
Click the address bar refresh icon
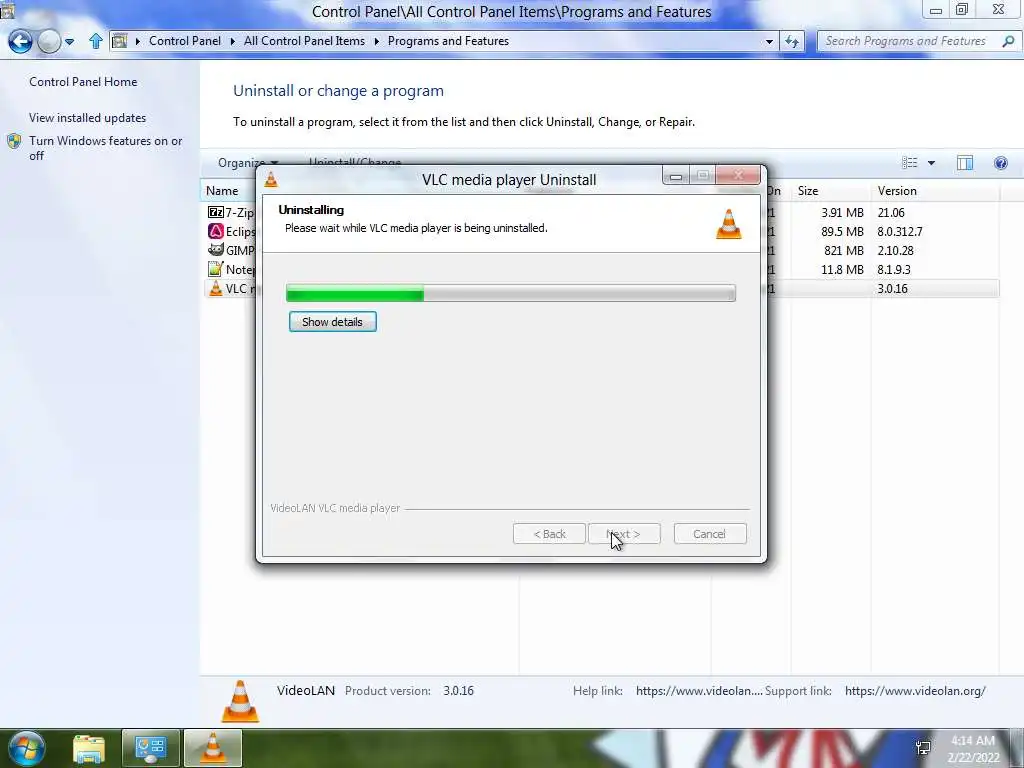tap(792, 41)
